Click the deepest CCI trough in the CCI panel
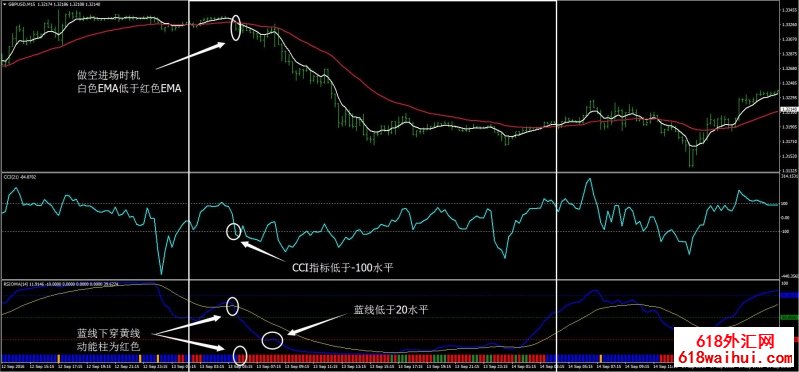 pos(162,274)
